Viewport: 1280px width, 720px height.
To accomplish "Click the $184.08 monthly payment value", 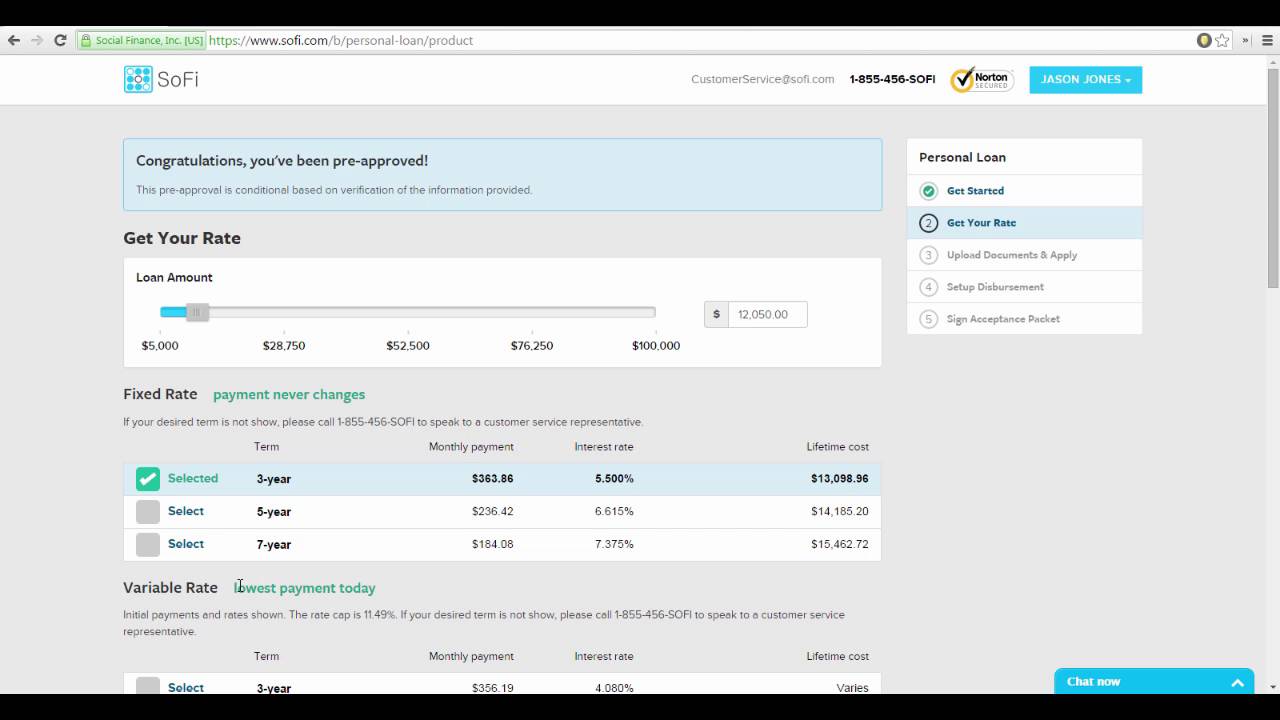I will (x=492, y=545).
